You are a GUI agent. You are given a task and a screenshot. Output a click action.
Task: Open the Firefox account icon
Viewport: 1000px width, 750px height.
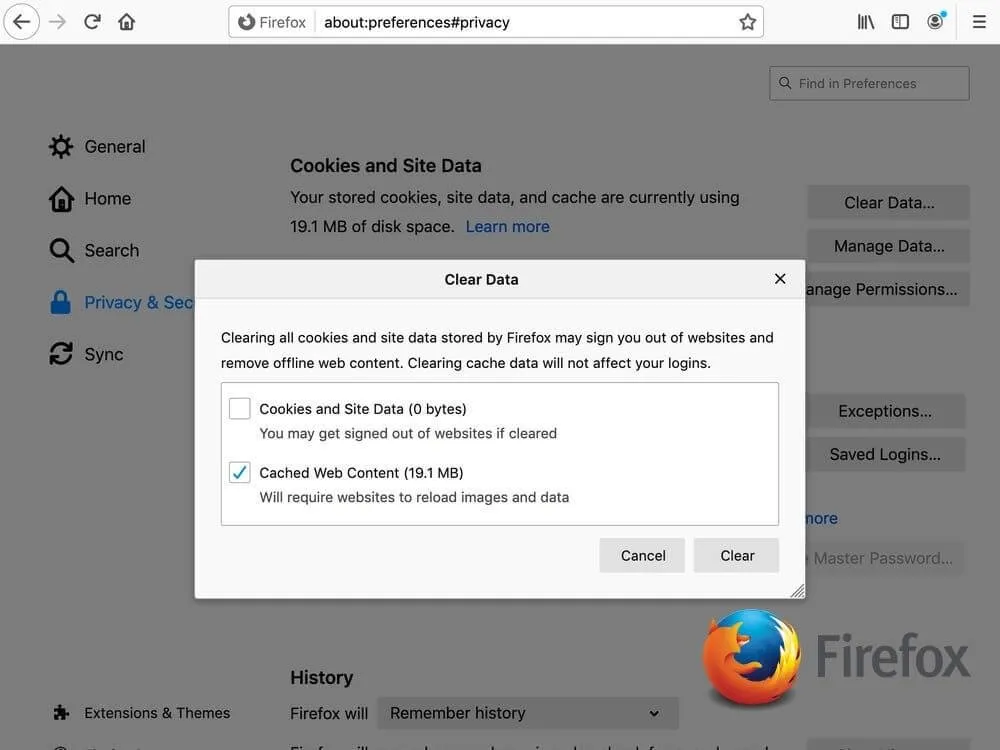(x=936, y=21)
